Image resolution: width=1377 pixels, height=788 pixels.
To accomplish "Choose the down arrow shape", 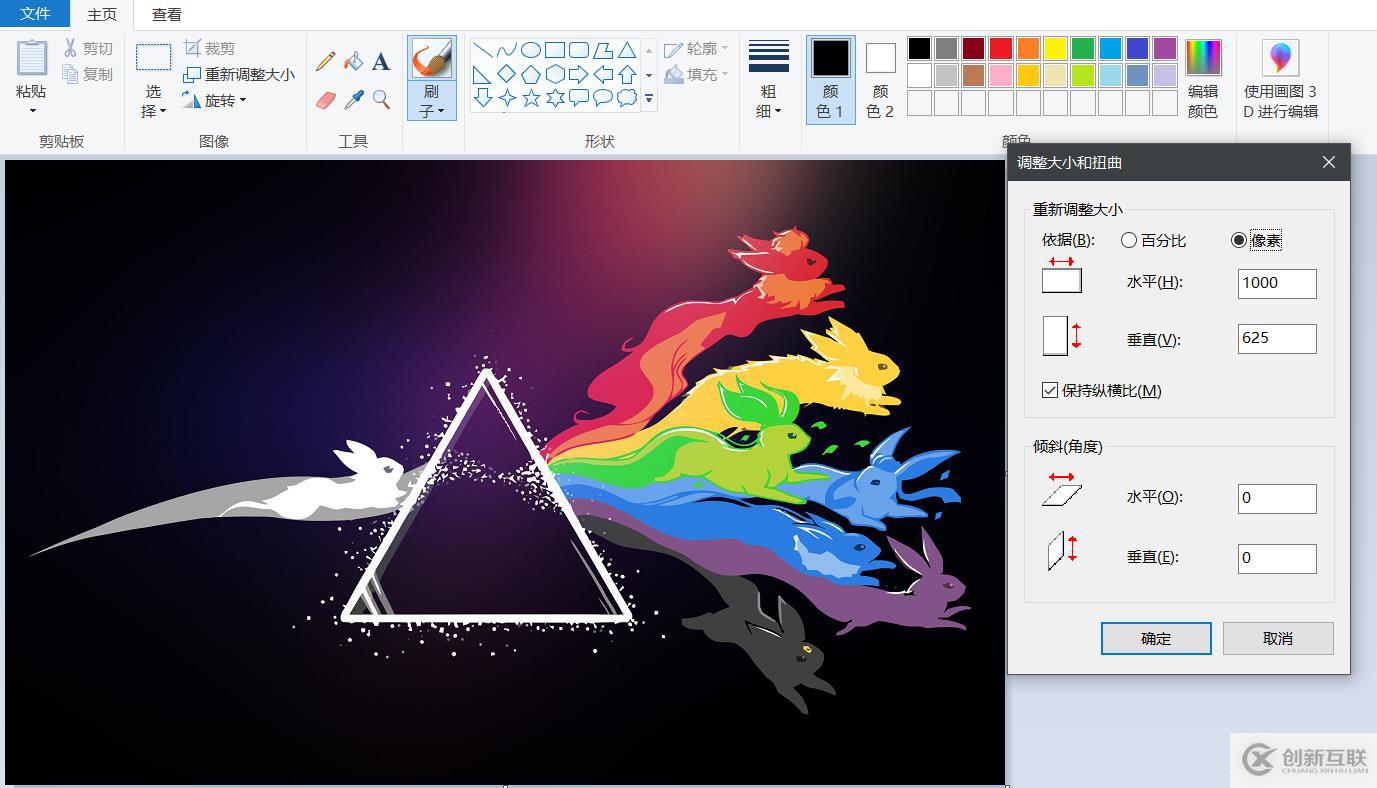I will coord(483,97).
